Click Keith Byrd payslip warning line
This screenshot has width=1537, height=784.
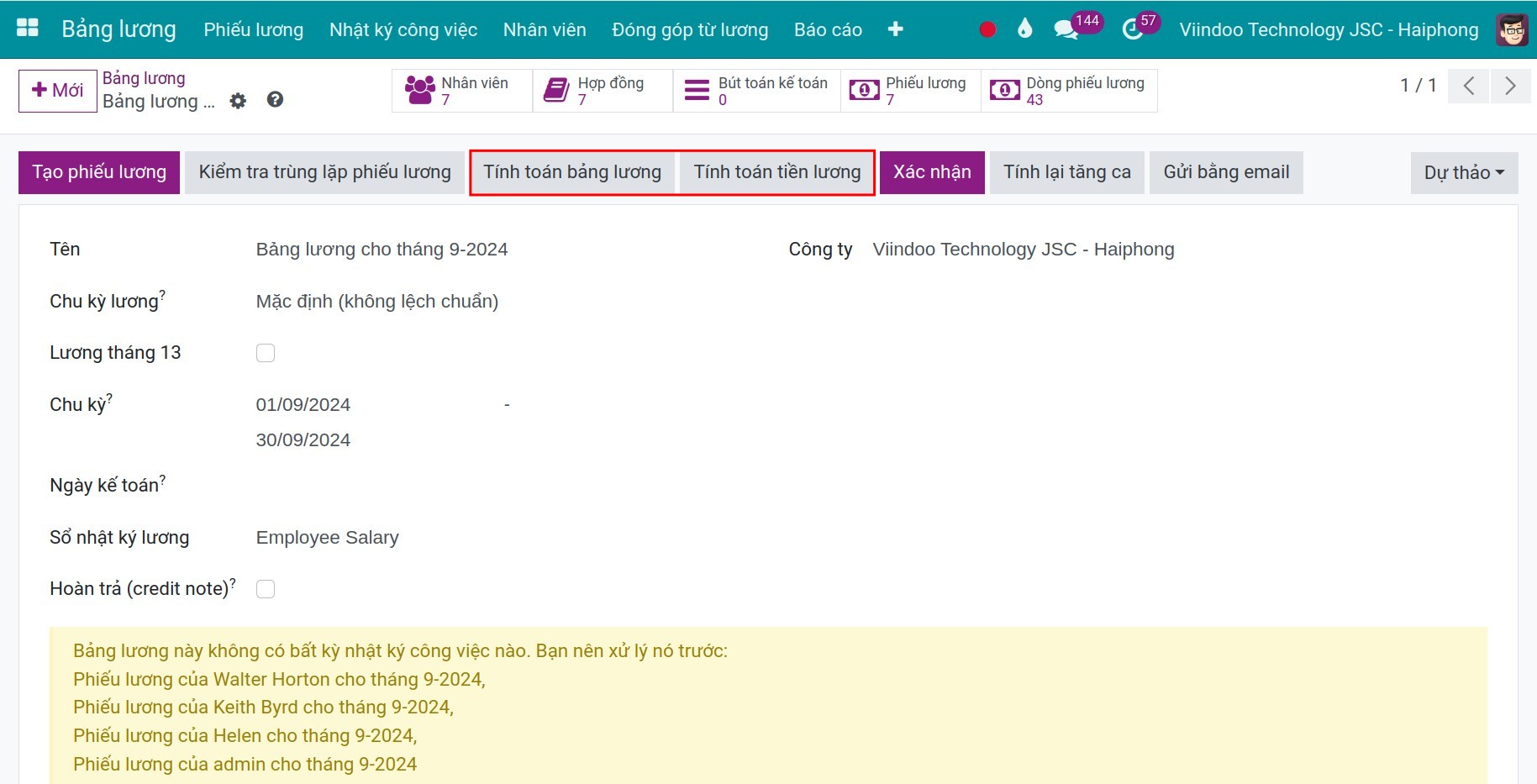tap(263, 708)
